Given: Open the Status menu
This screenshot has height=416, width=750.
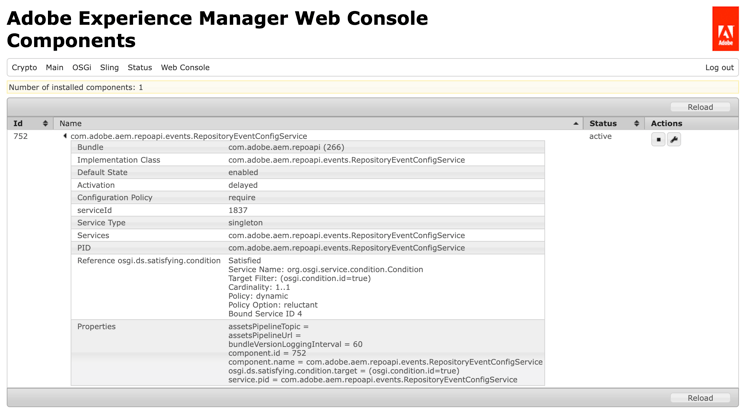Looking at the screenshot, I should (x=140, y=67).
